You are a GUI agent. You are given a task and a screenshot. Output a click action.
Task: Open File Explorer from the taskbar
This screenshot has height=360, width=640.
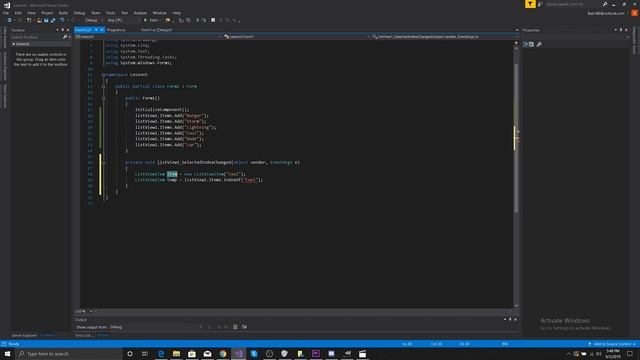click(176, 353)
